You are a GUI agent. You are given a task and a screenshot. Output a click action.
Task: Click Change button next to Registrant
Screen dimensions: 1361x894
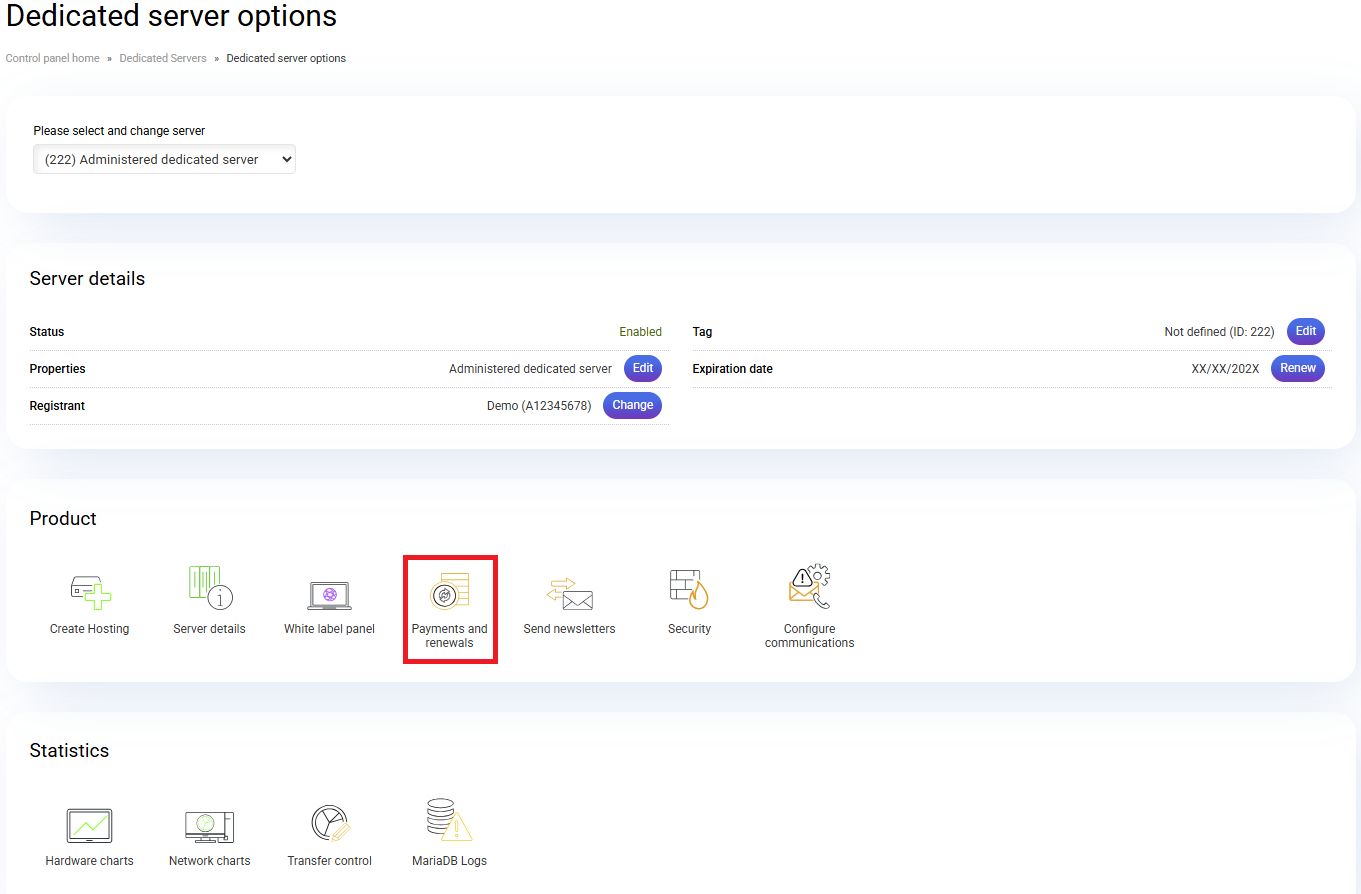point(632,405)
